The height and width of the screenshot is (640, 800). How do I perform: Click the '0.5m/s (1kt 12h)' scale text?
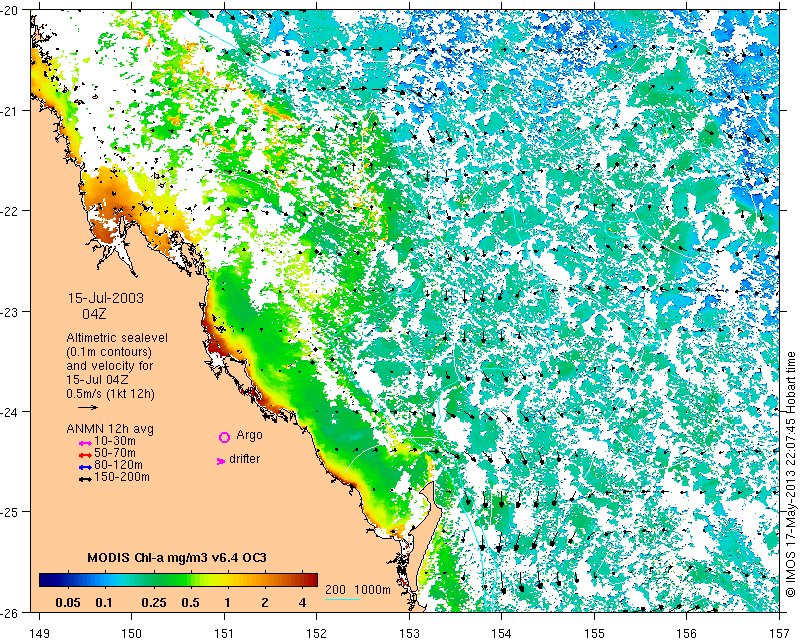pos(110,393)
